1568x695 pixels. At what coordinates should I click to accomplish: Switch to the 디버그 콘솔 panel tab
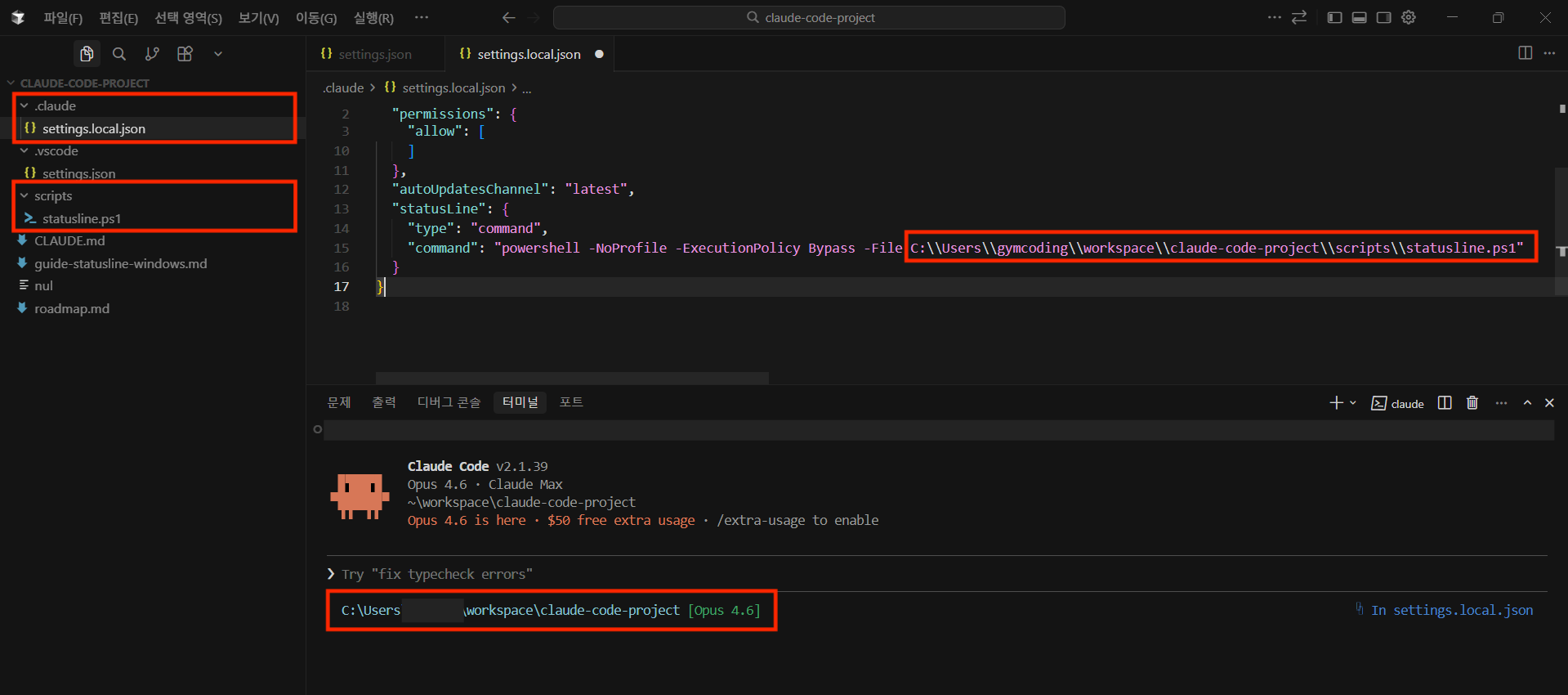449,402
